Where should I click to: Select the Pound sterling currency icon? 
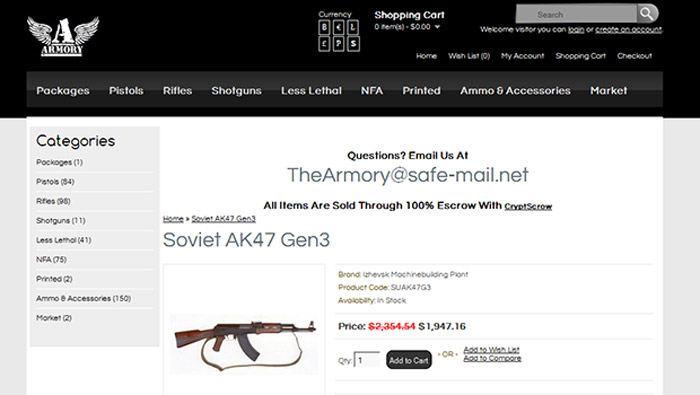(324, 44)
